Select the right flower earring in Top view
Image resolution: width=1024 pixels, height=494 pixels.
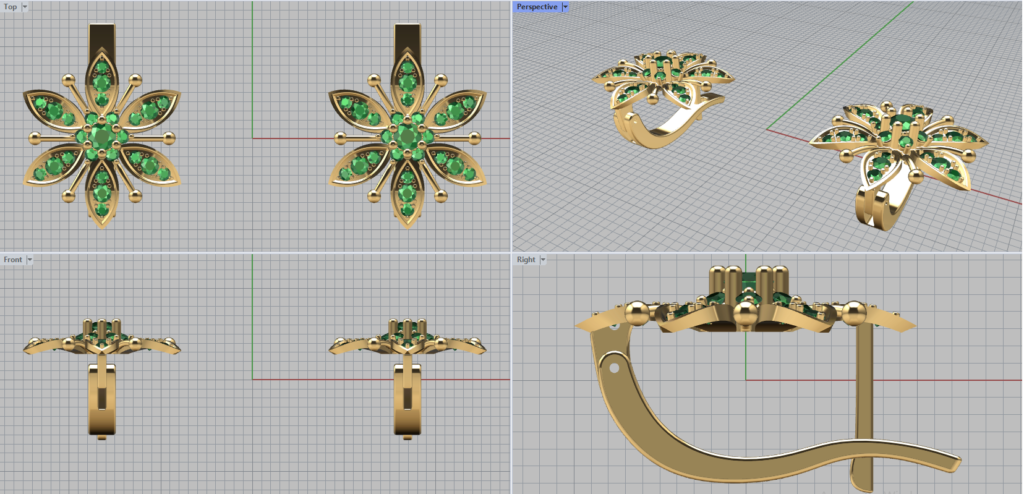408,126
